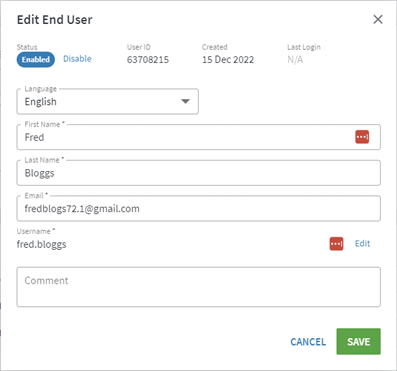Close the Edit End User dialog
Image resolution: width=397 pixels, height=371 pixels.
coord(378,19)
